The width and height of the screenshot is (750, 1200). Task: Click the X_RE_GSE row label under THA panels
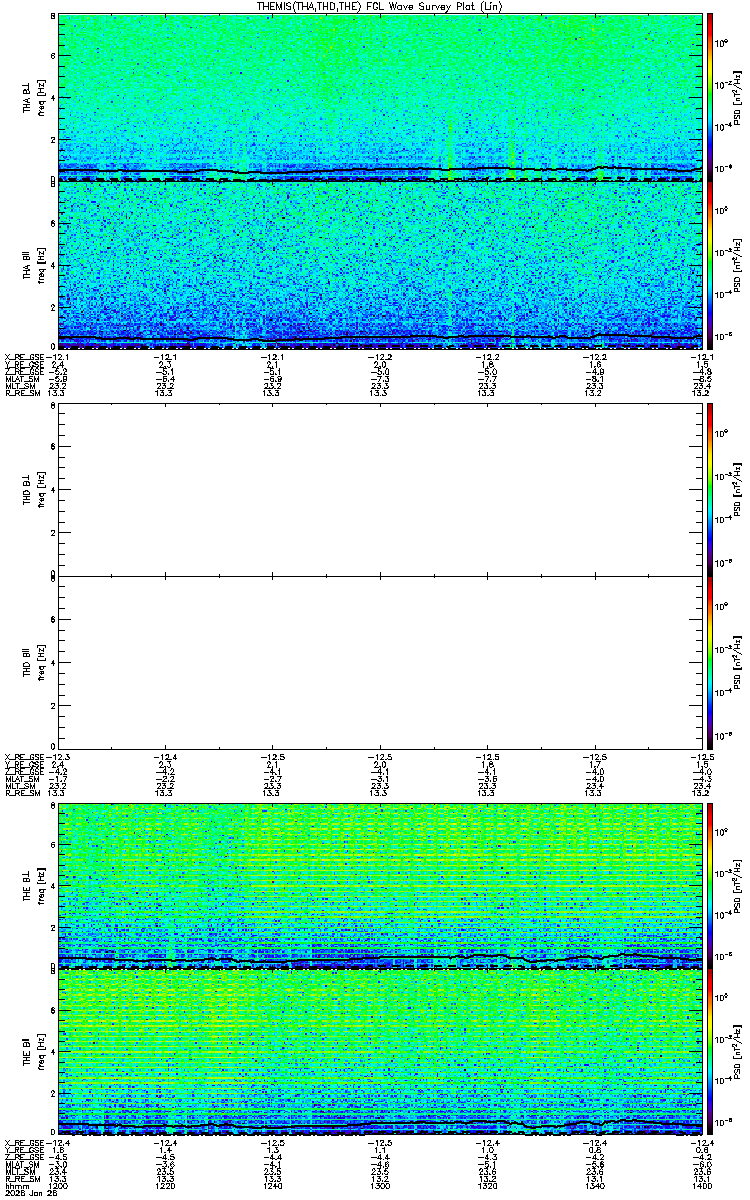tap(25, 357)
